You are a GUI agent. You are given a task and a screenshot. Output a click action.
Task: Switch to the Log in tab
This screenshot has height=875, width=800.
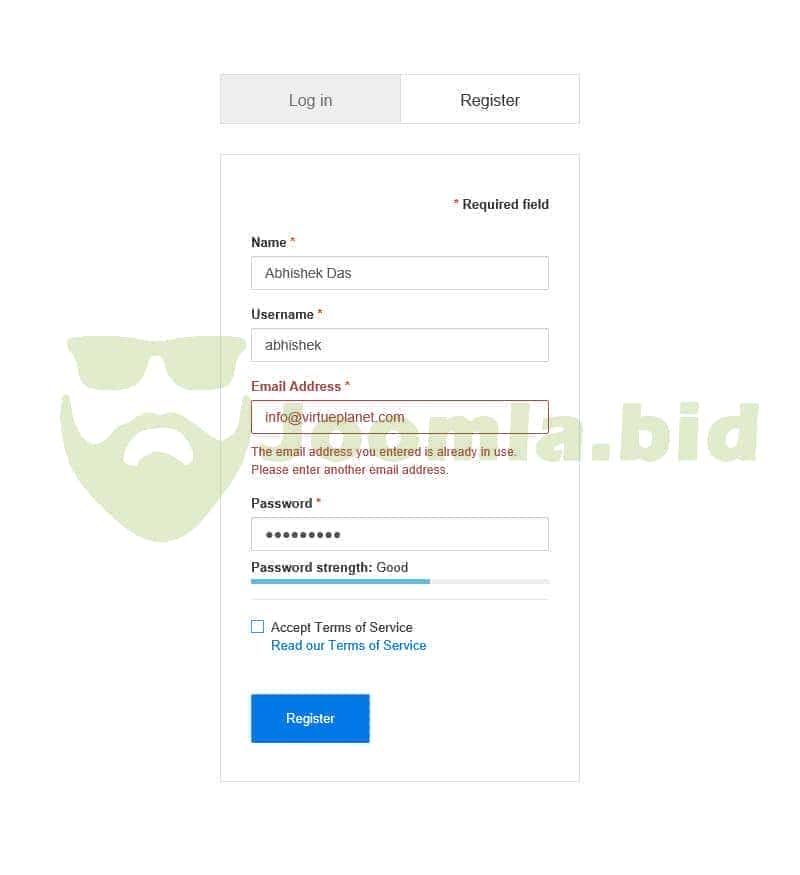coord(310,99)
